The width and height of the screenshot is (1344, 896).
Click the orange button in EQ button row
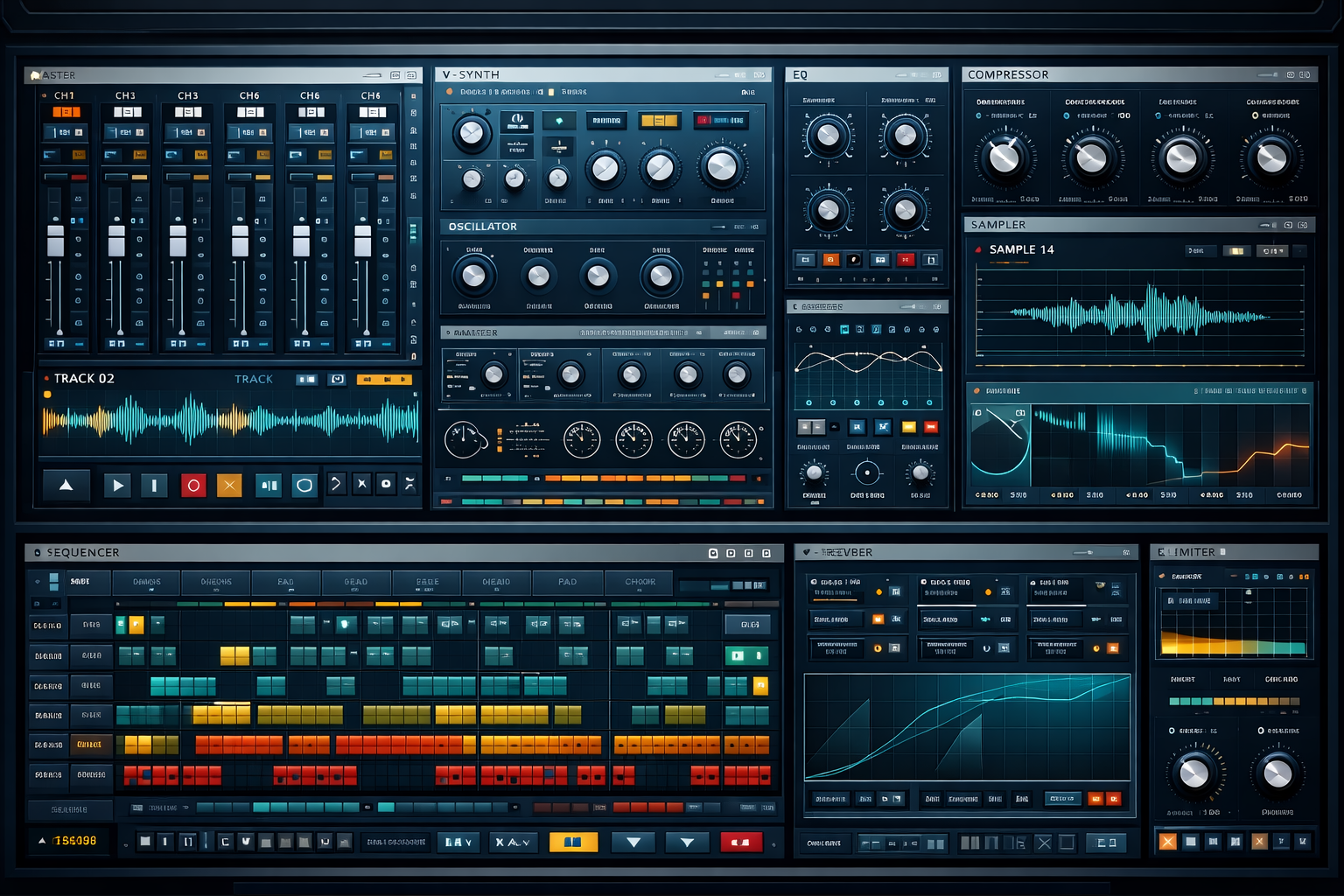pos(830,260)
